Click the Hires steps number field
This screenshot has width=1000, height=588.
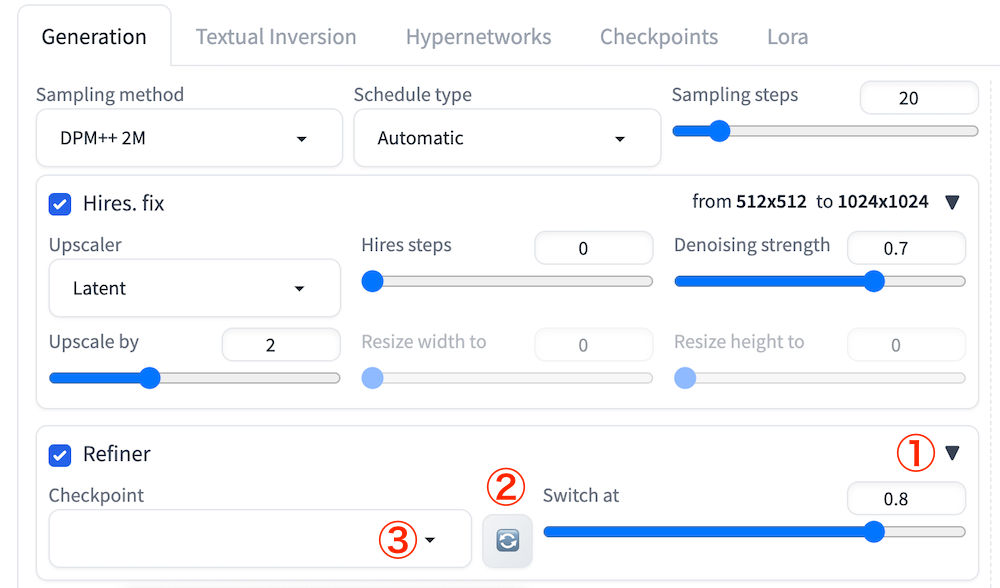click(593, 248)
